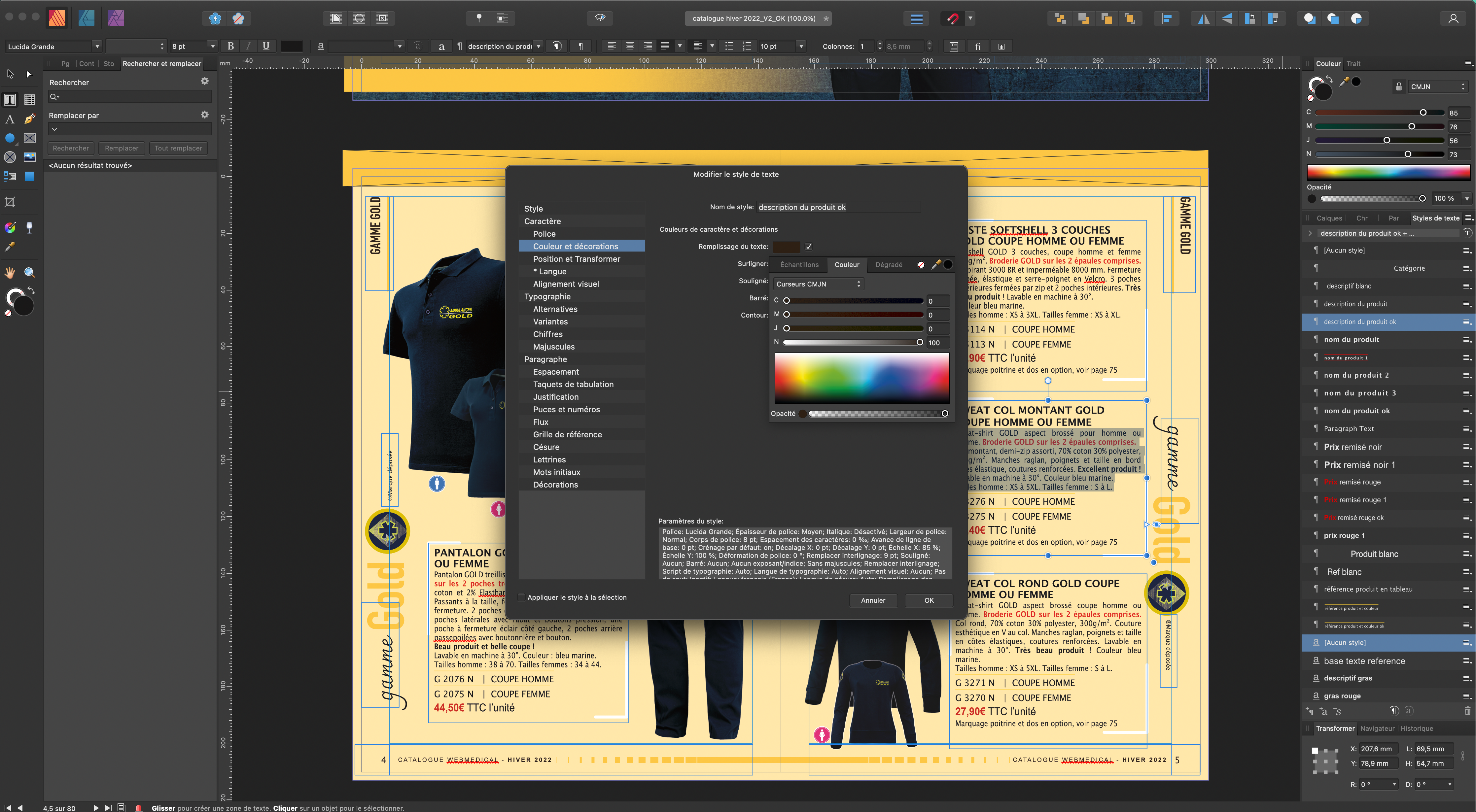Open the CMJN dropdown in Couleur panel
1476x812 pixels.
click(x=1438, y=86)
